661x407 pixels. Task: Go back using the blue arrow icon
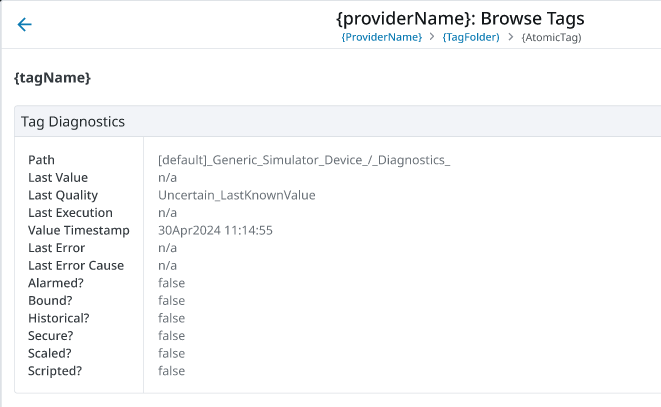(24, 24)
